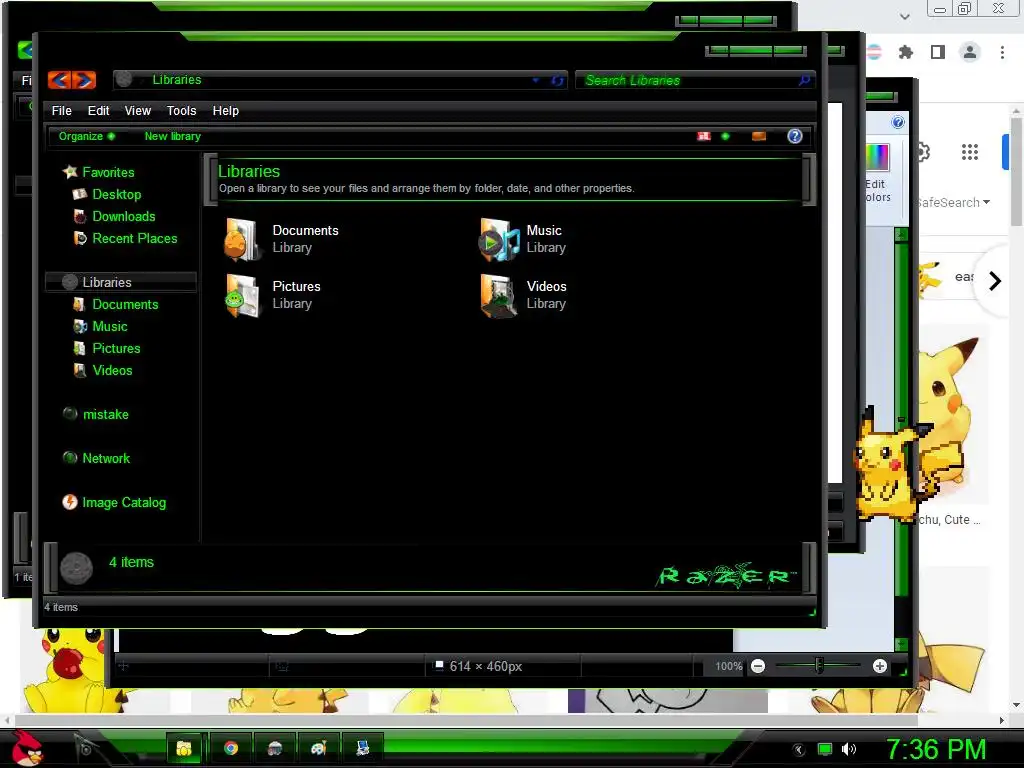
Task: Change view with the red view icon
Action: point(703,136)
